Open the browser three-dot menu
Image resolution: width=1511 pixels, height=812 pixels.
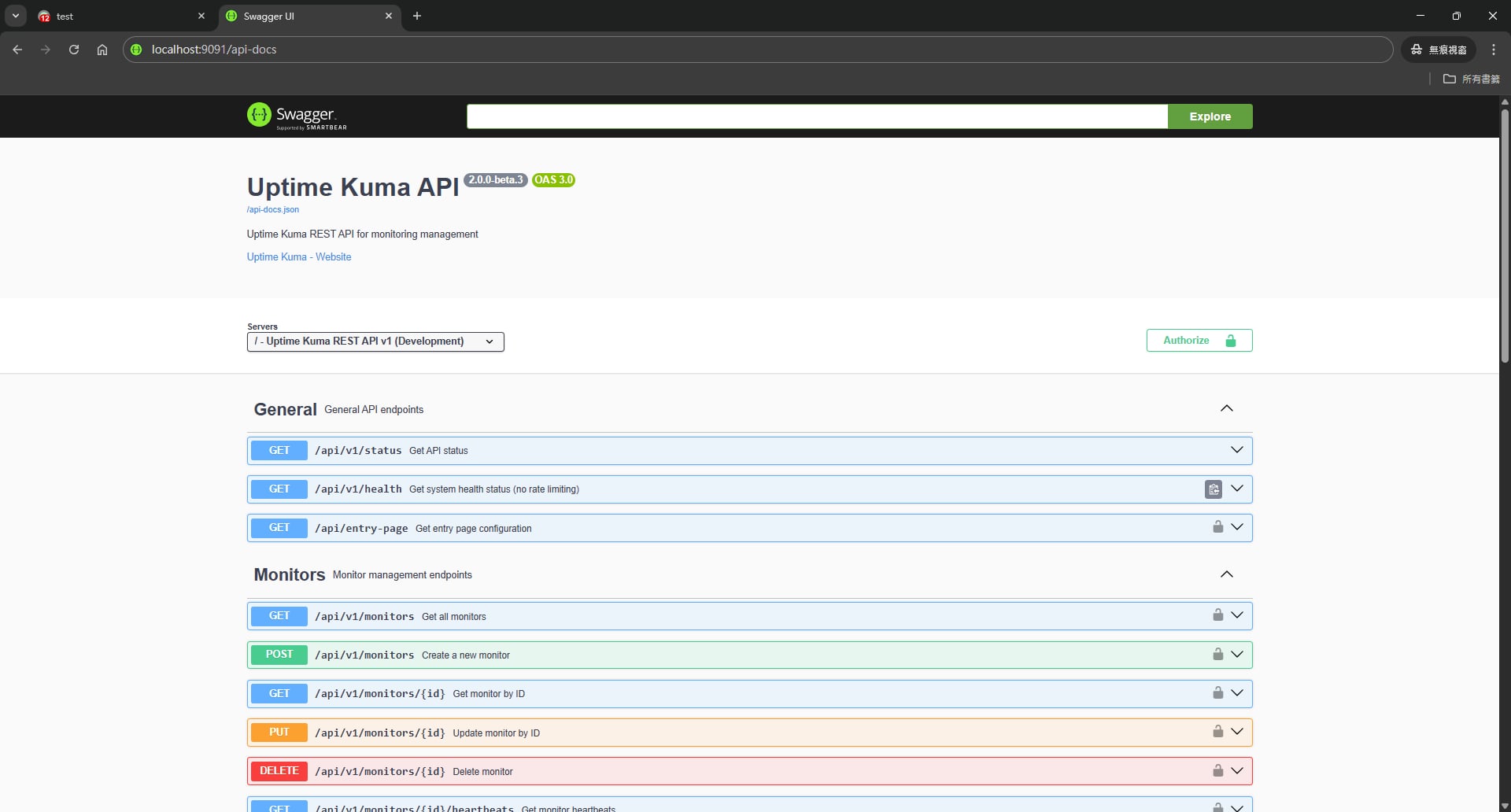click(1493, 50)
